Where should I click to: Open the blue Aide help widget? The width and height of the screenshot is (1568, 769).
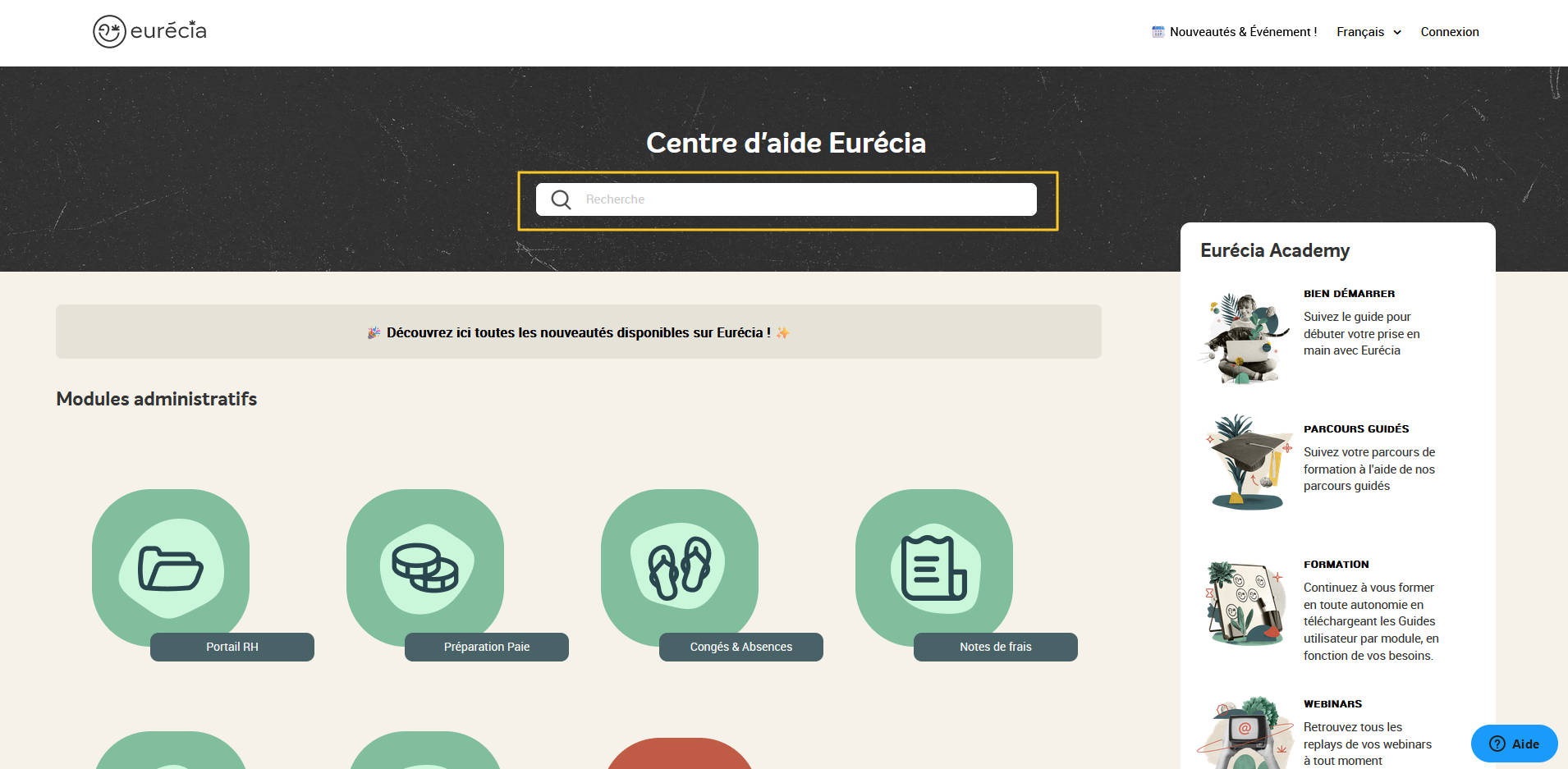tap(1515, 744)
